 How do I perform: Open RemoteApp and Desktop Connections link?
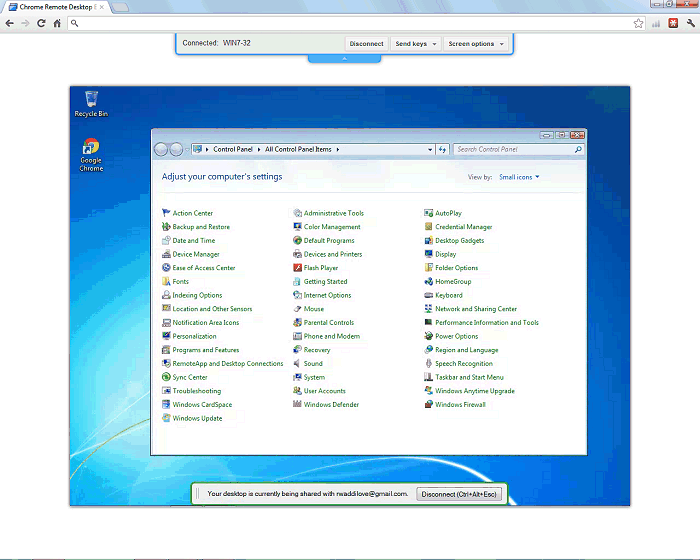(x=228, y=364)
